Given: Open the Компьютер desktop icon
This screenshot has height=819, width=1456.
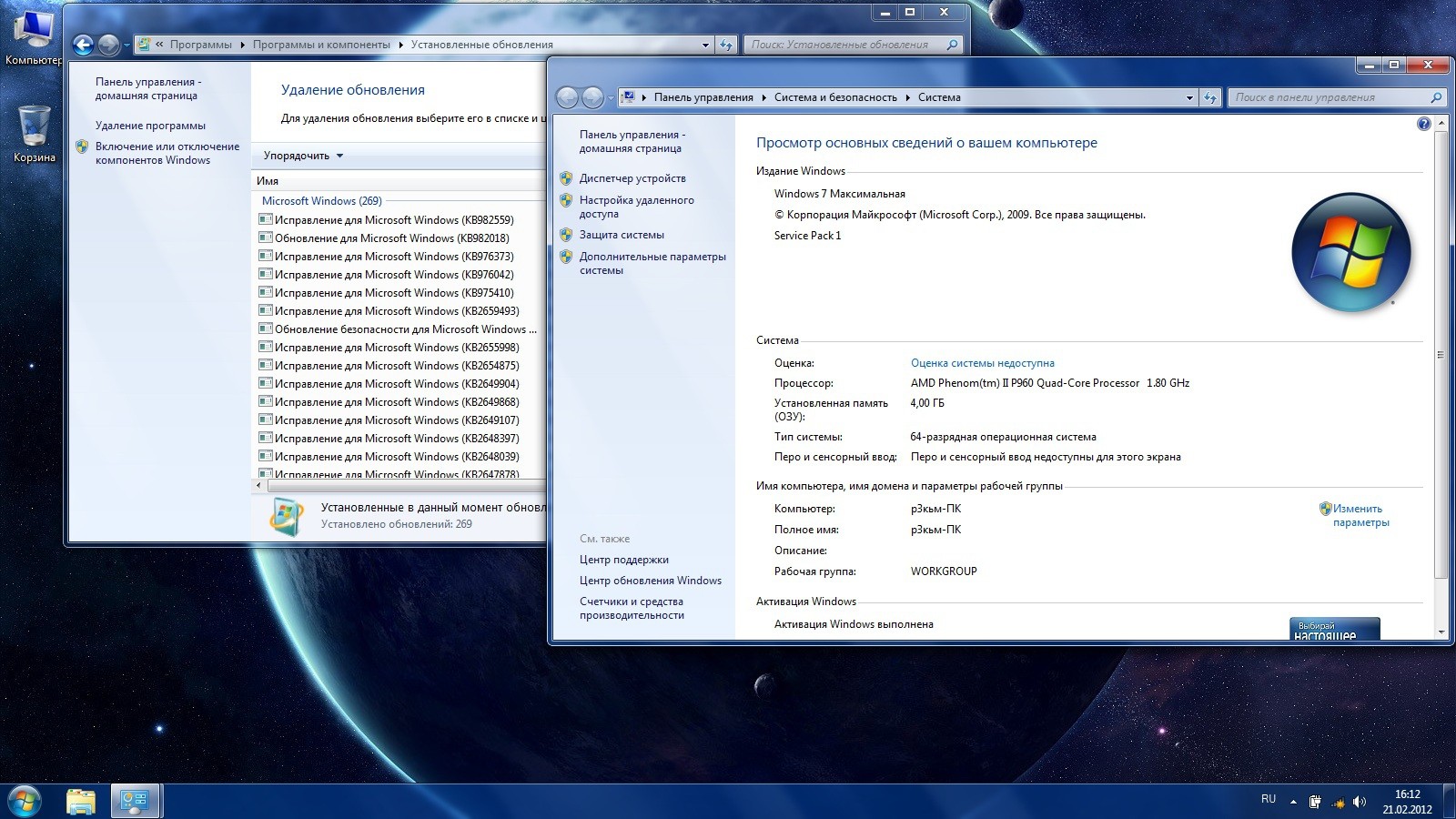Looking at the screenshot, I should (34, 38).
